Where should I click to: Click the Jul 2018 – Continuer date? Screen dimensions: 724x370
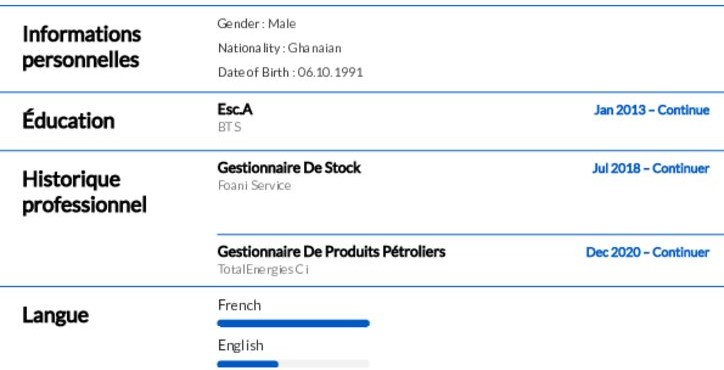pyautogui.click(x=651, y=168)
